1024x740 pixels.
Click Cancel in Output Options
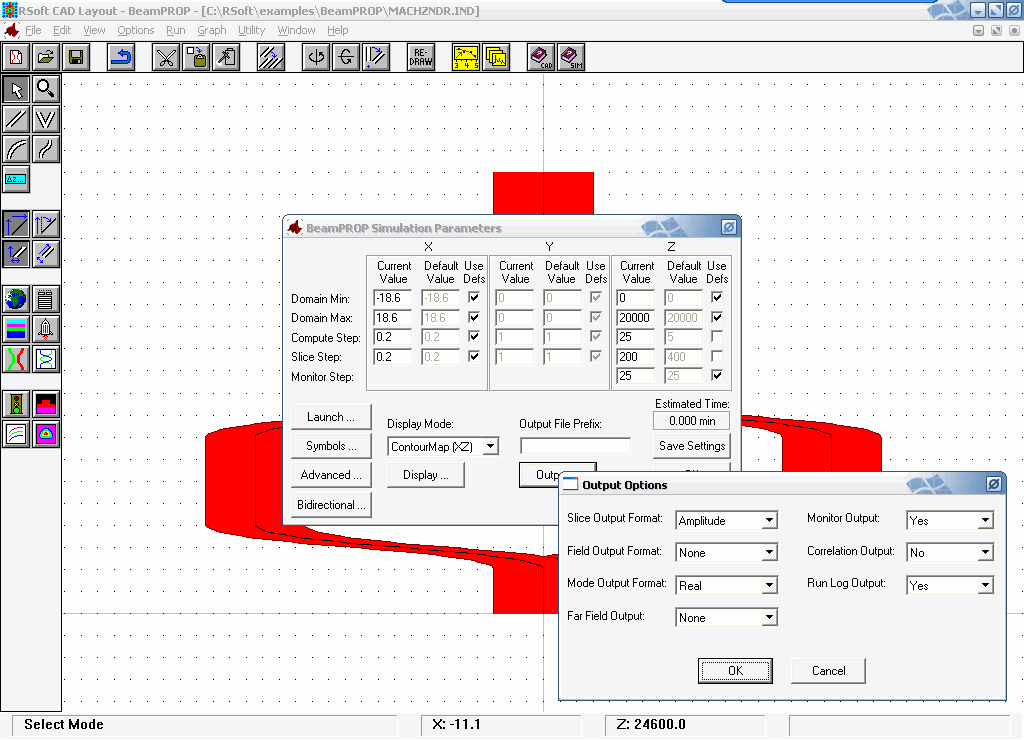[828, 671]
